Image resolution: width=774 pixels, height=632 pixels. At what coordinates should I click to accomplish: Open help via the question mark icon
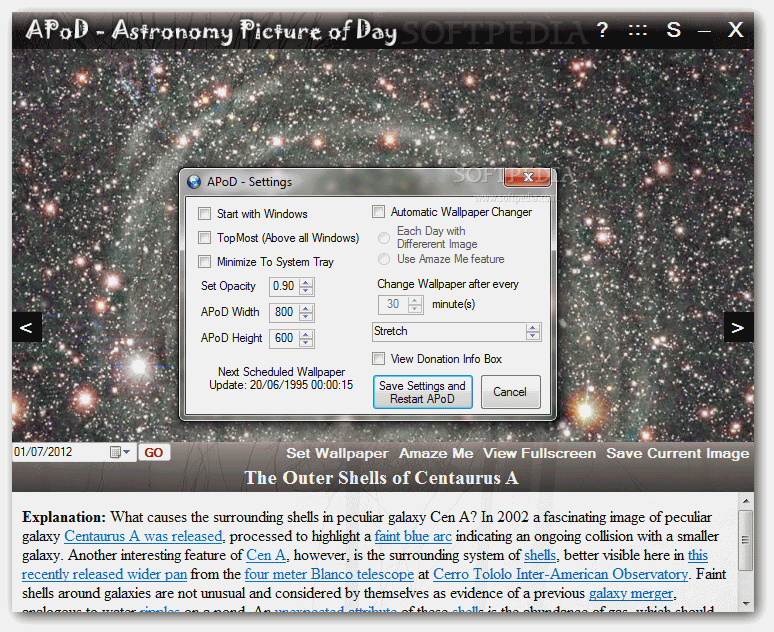602,30
